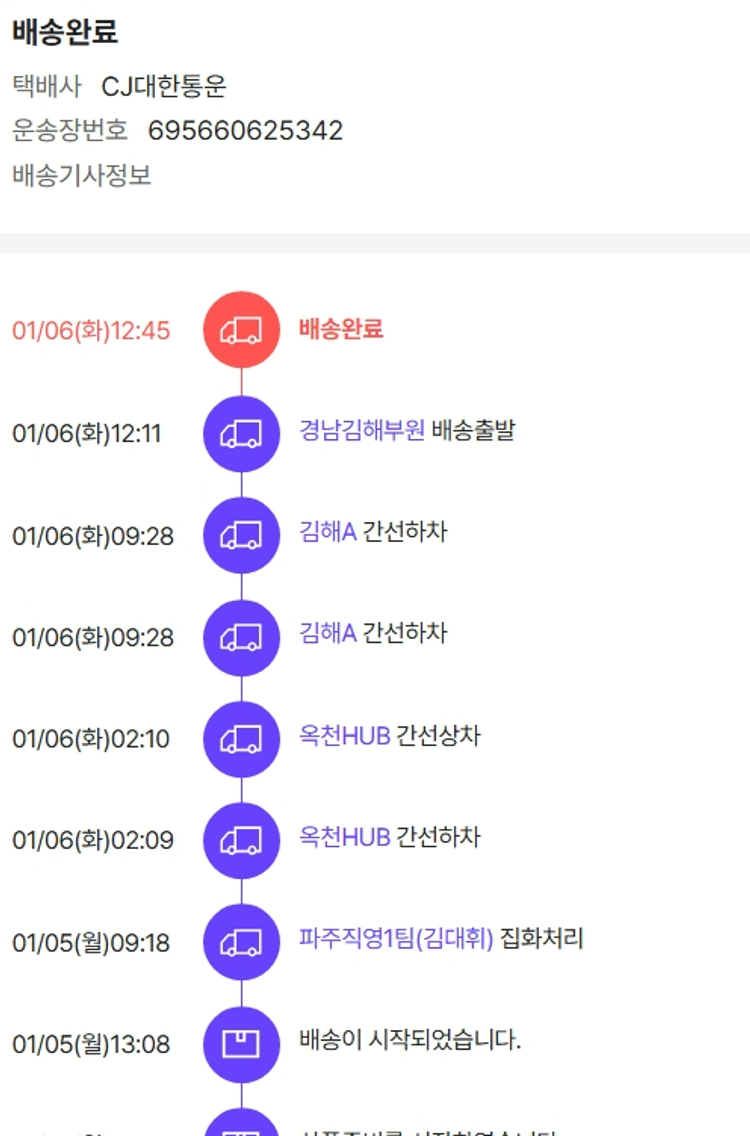Click the 01/06(화)12:45 timestamp
The image size is (750, 1136).
pyautogui.click(x=91, y=331)
